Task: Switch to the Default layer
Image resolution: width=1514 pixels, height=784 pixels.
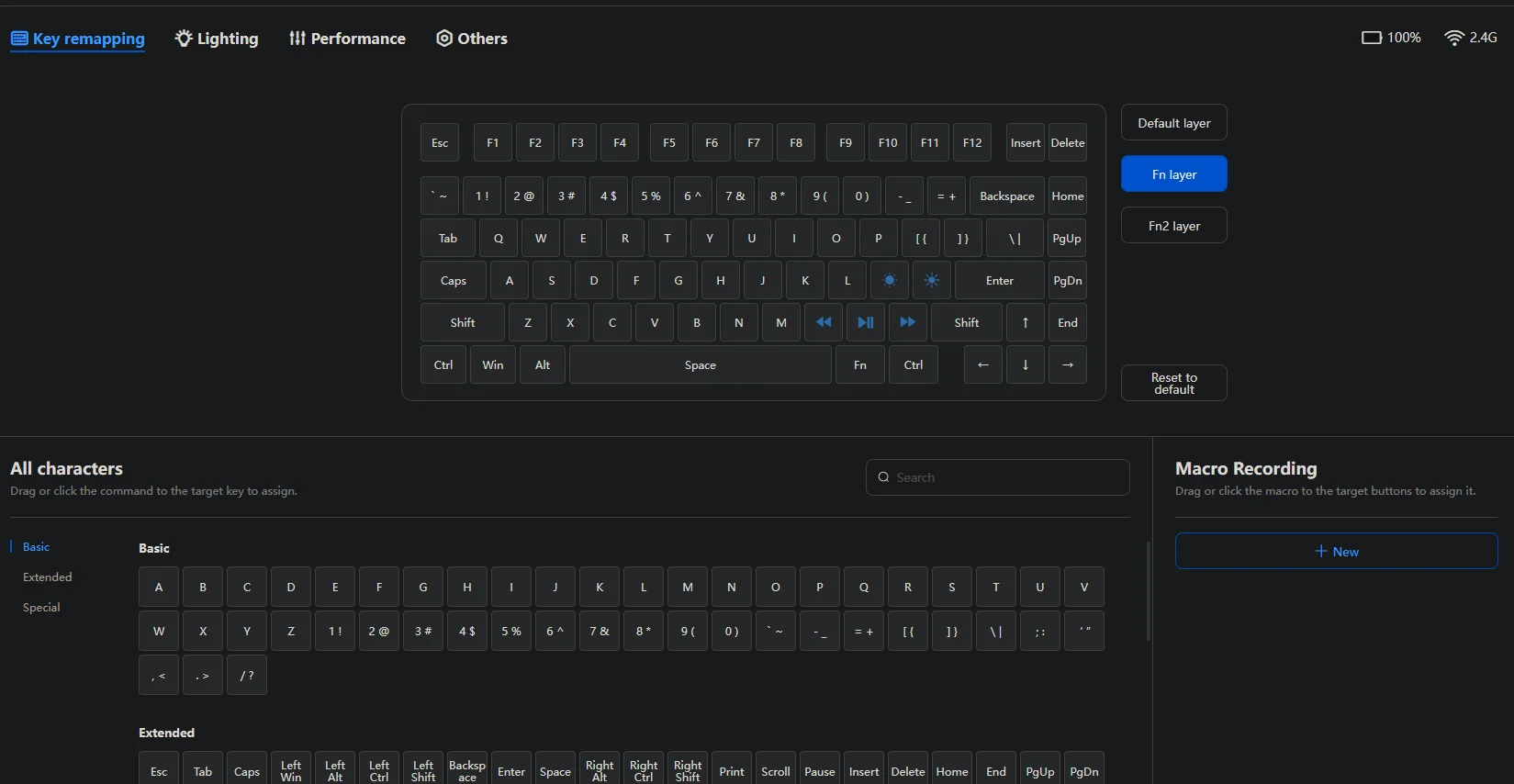Action: pyautogui.click(x=1173, y=123)
